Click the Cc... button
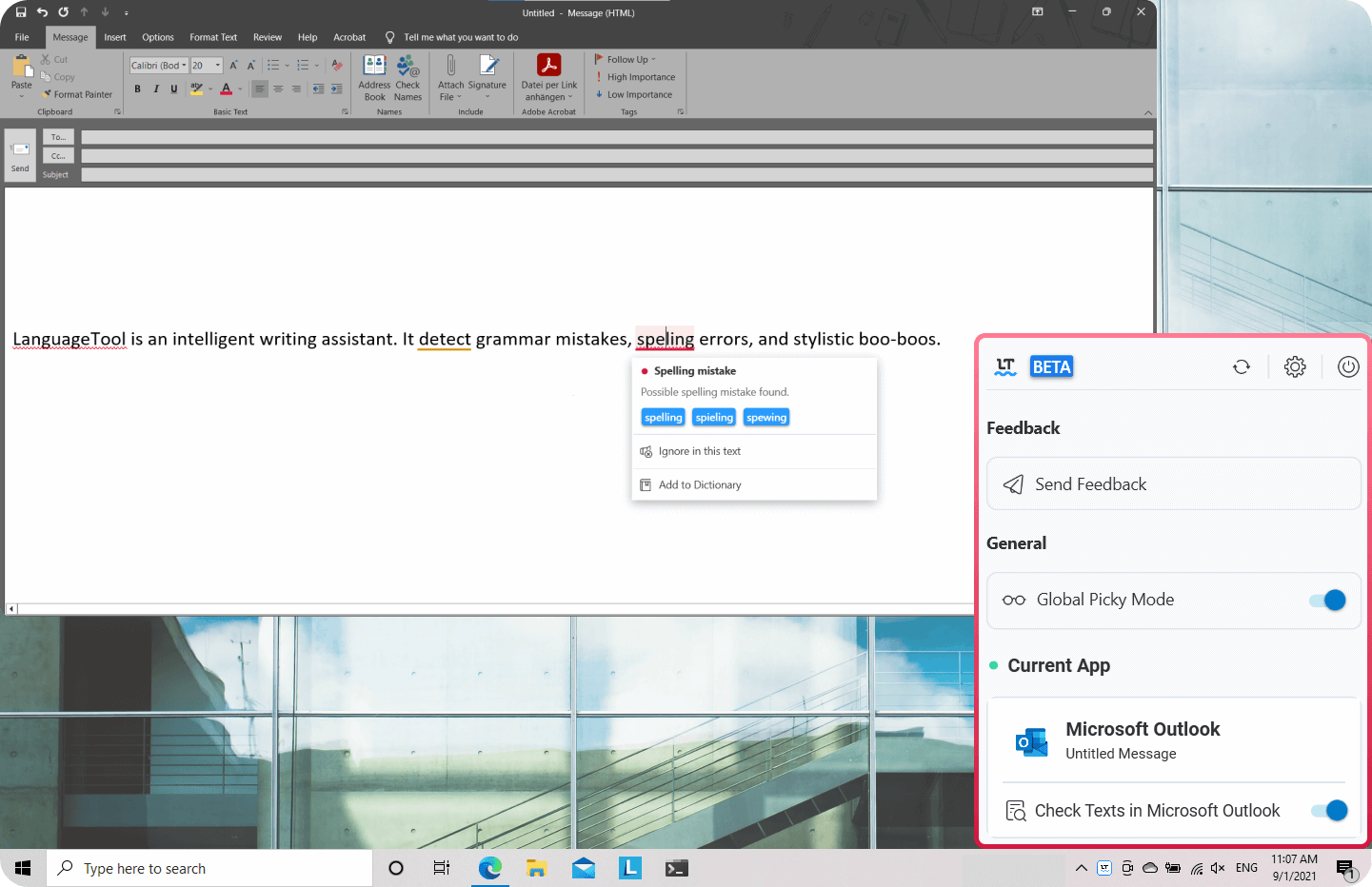Screen dimensions: 1372x887 [x=58, y=155]
